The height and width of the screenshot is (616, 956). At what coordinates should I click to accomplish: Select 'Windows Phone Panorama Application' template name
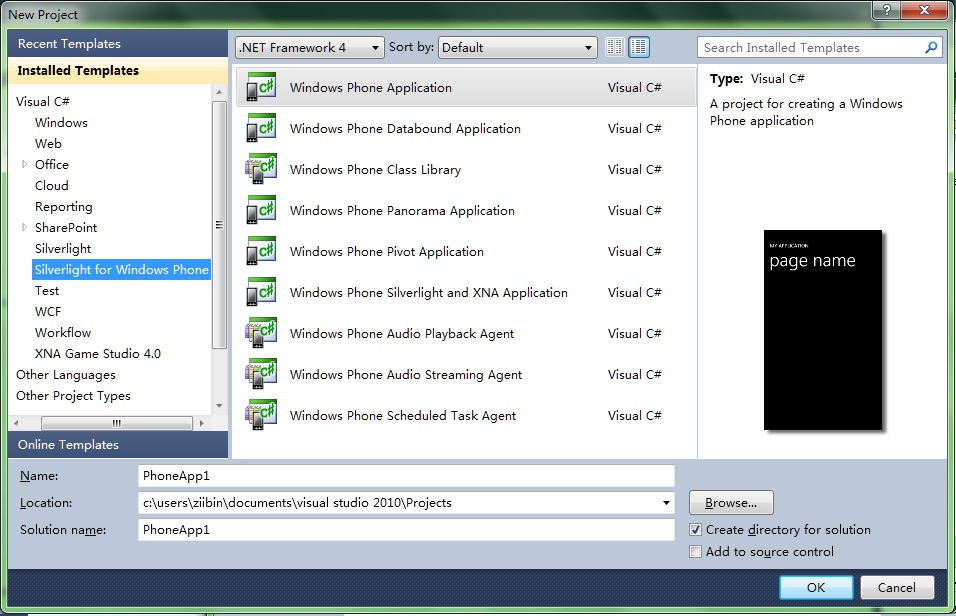coord(402,210)
